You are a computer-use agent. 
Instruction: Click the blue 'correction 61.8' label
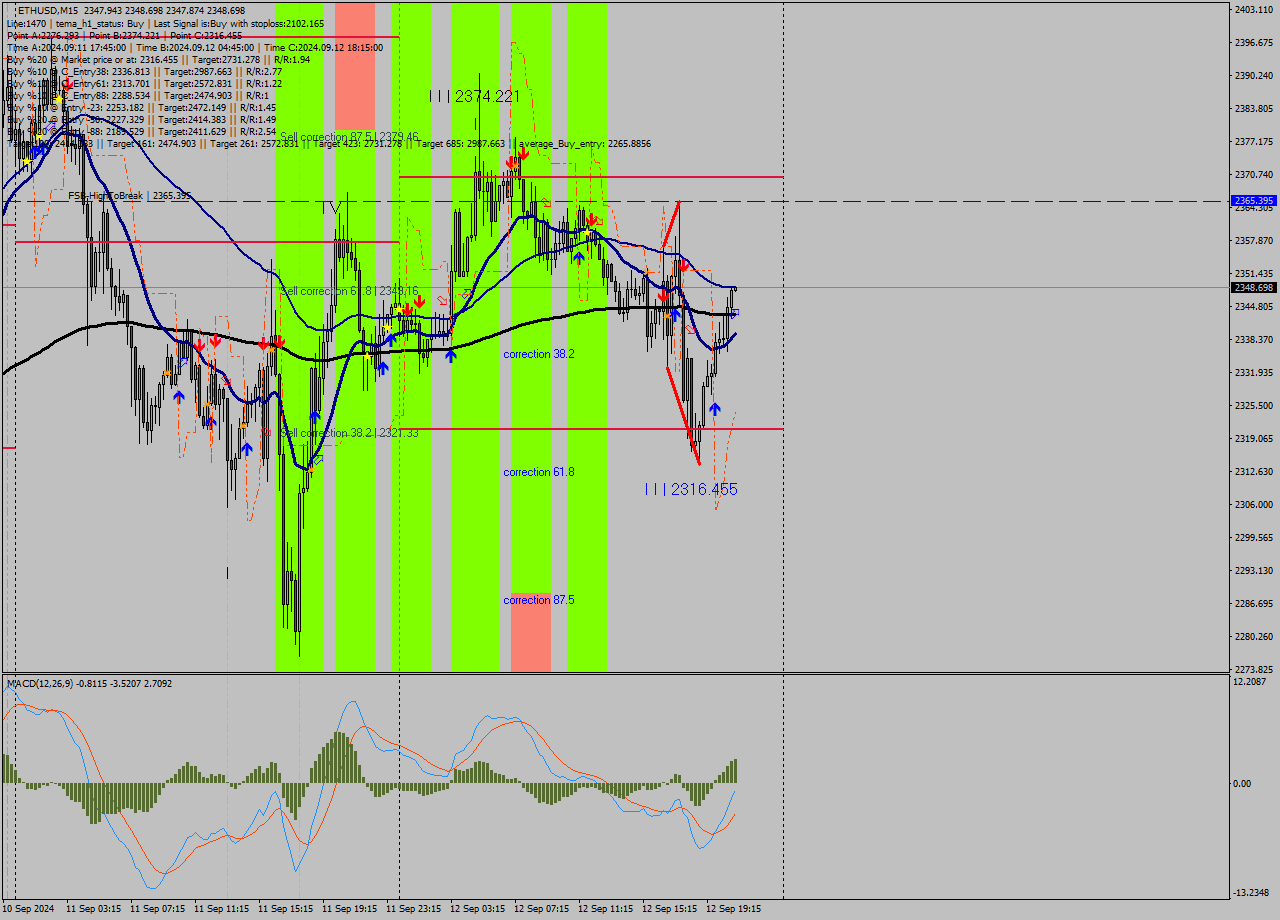539,472
